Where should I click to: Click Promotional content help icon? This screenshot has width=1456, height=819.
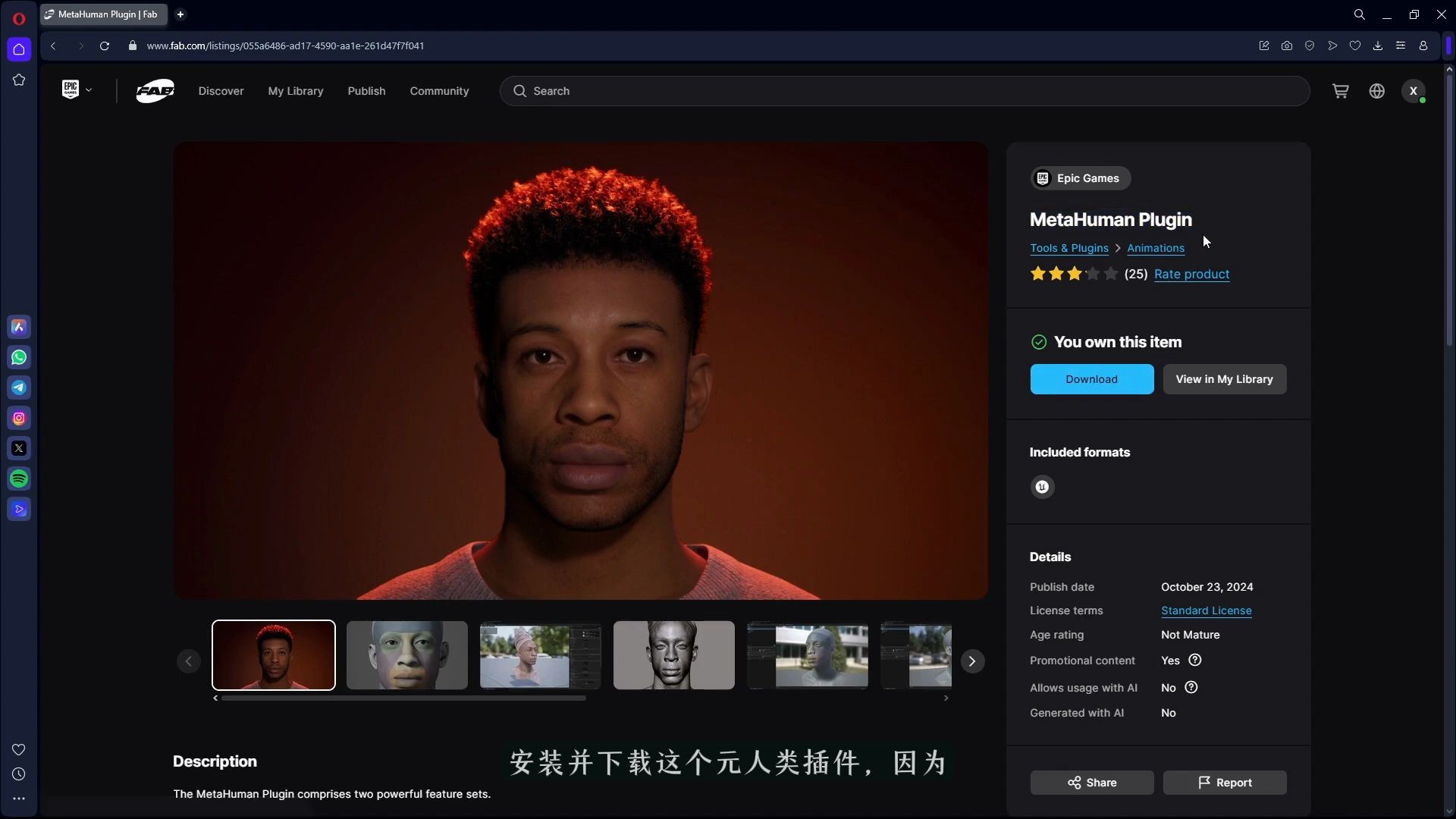click(x=1195, y=660)
